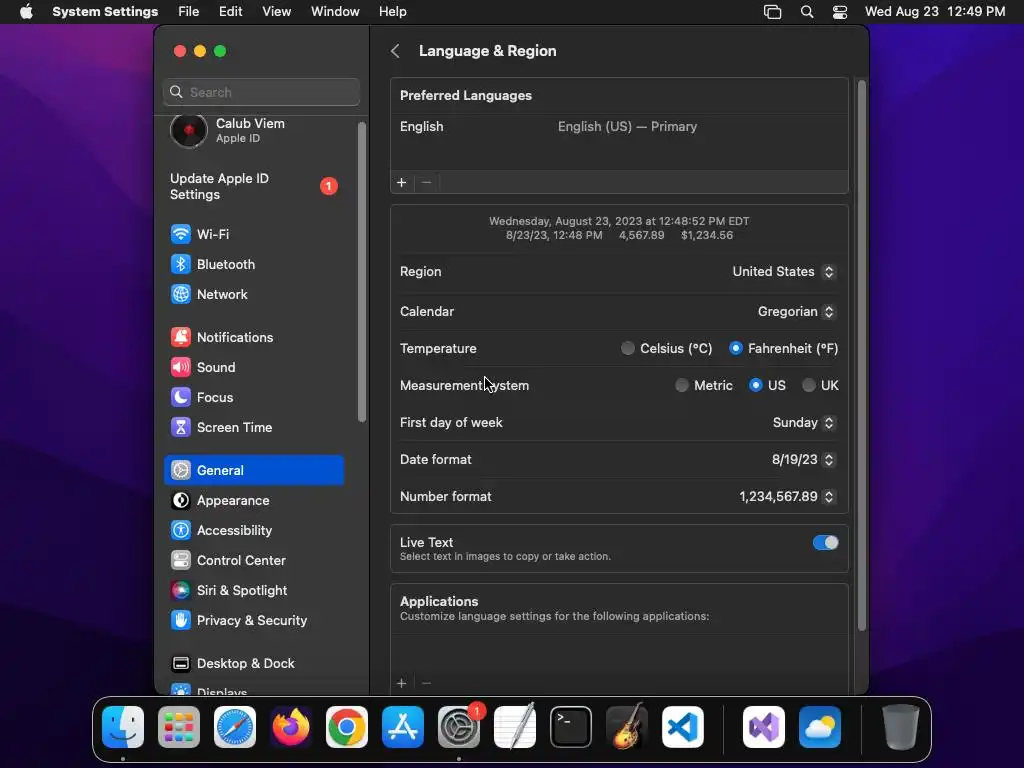Viewport: 1024px width, 768px height.
Task: Open Finder from the Dock
Action: click(123, 727)
